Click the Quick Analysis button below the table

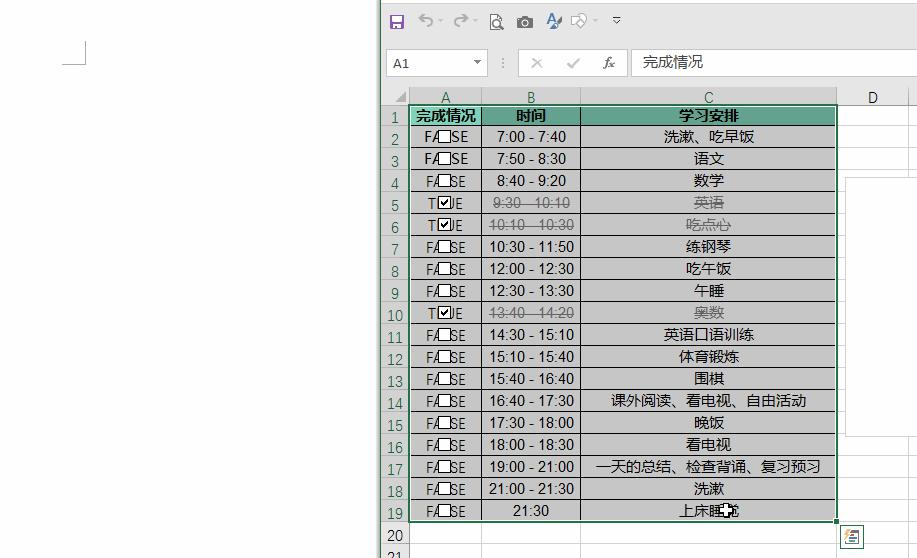[852, 537]
